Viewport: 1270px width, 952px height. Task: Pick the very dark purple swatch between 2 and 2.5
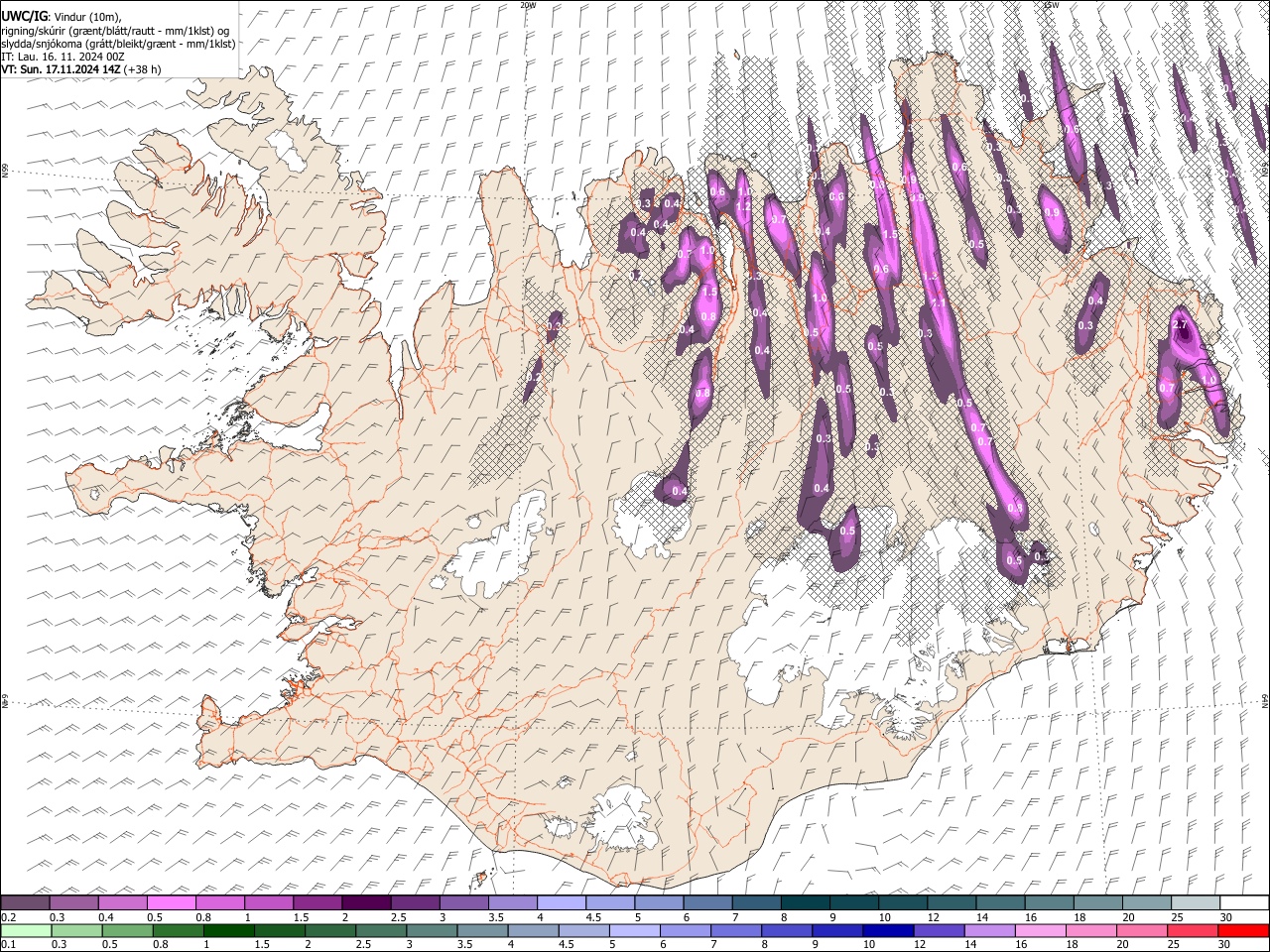(x=366, y=902)
